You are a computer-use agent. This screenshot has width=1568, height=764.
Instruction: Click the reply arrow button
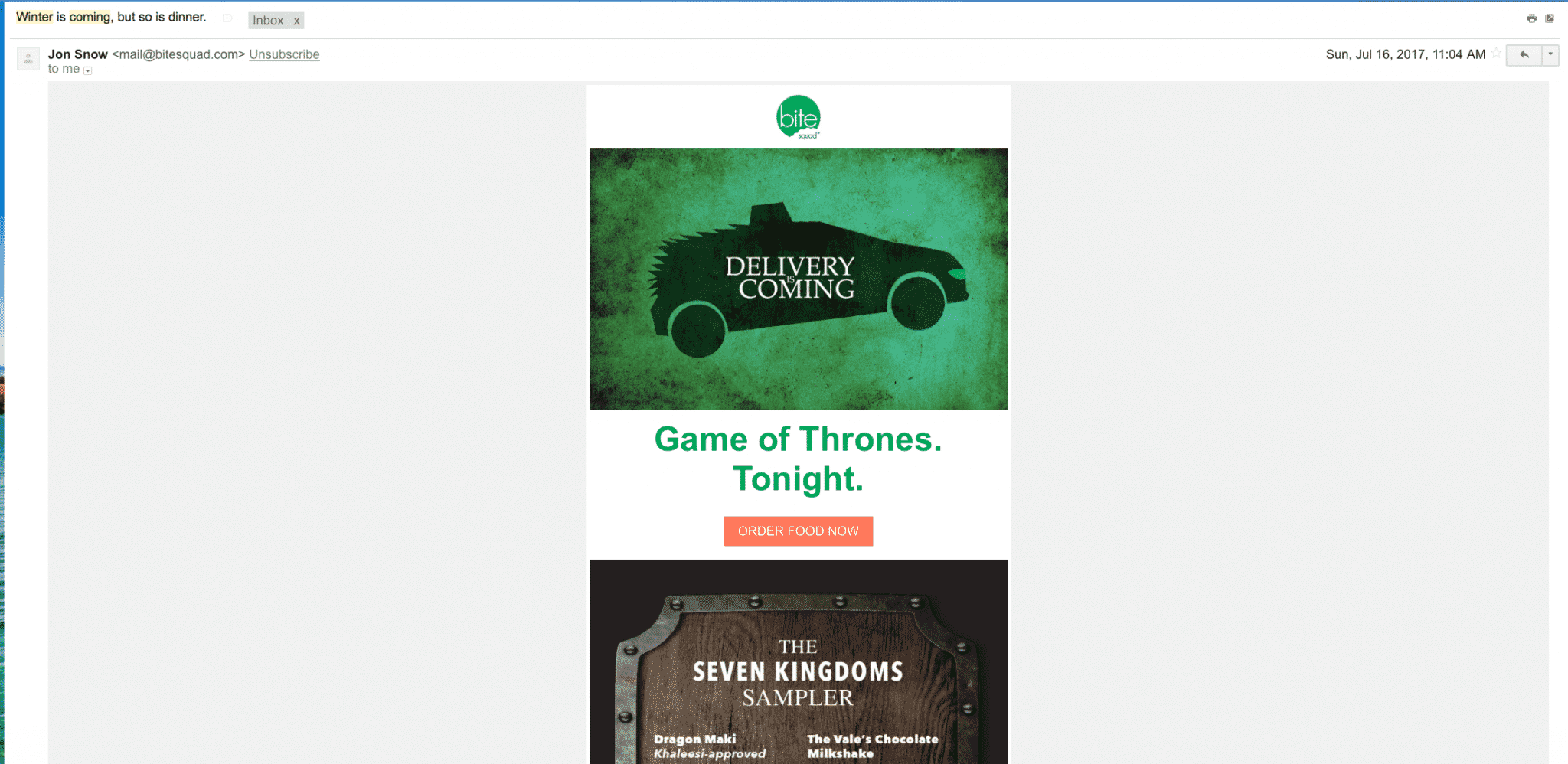click(x=1524, y=55)
